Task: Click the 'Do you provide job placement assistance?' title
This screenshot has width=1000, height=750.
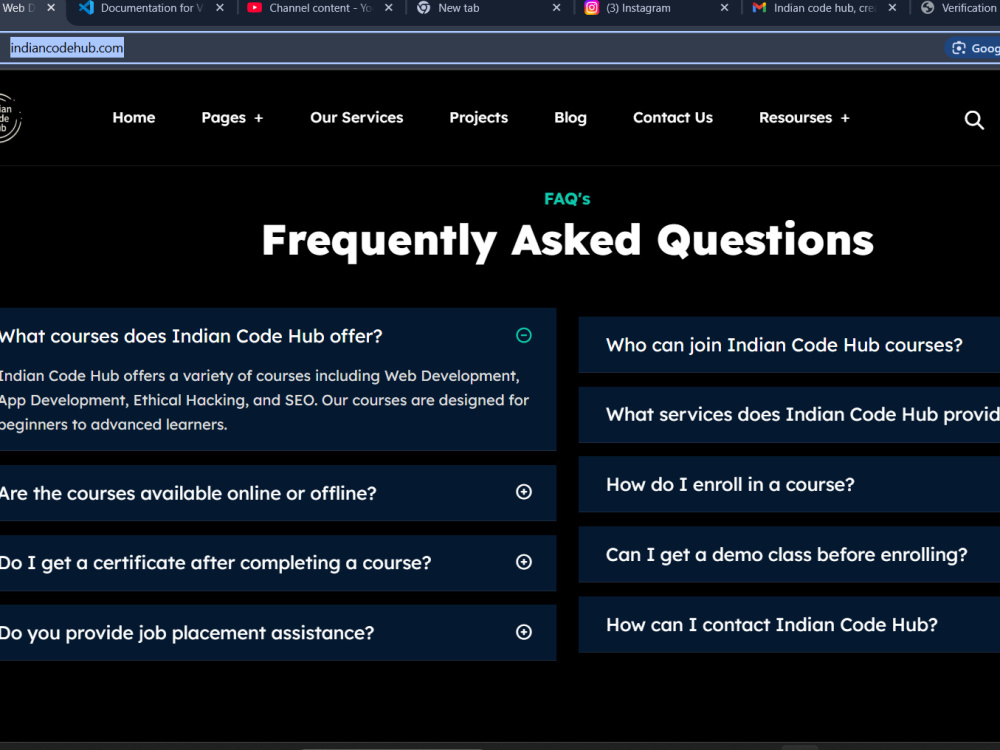Action: click(x=186, y=633)
